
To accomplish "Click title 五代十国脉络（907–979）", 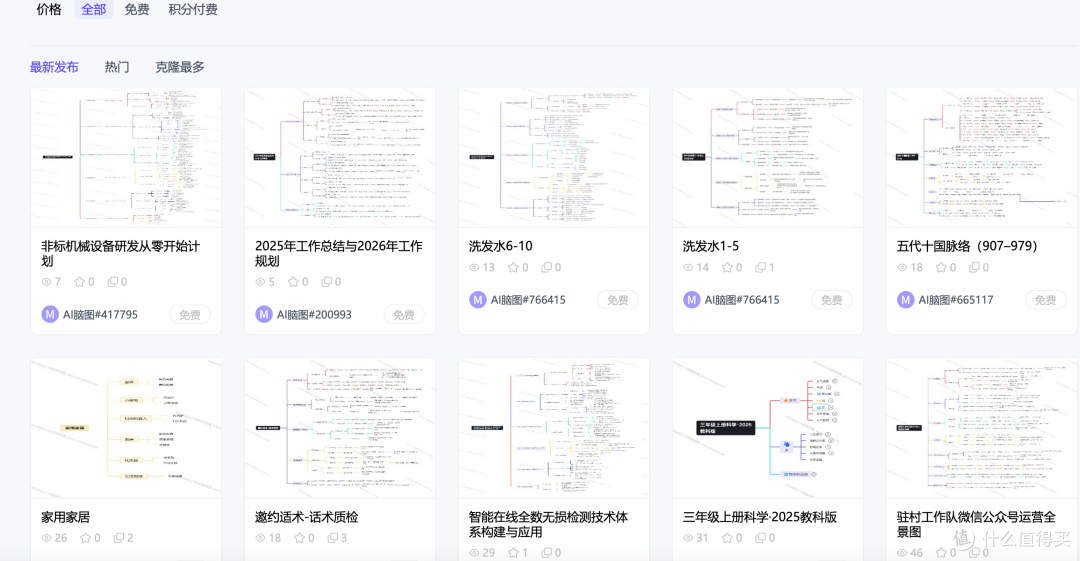I will click(967, 246).
